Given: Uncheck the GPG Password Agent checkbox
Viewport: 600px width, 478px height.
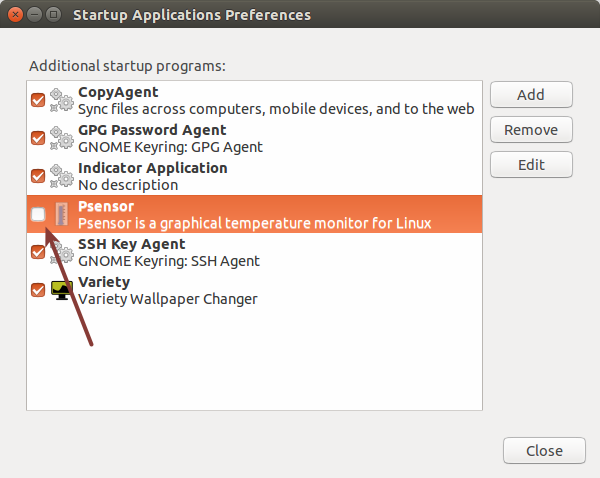Looking at the screenshot, I should point(38,138).
